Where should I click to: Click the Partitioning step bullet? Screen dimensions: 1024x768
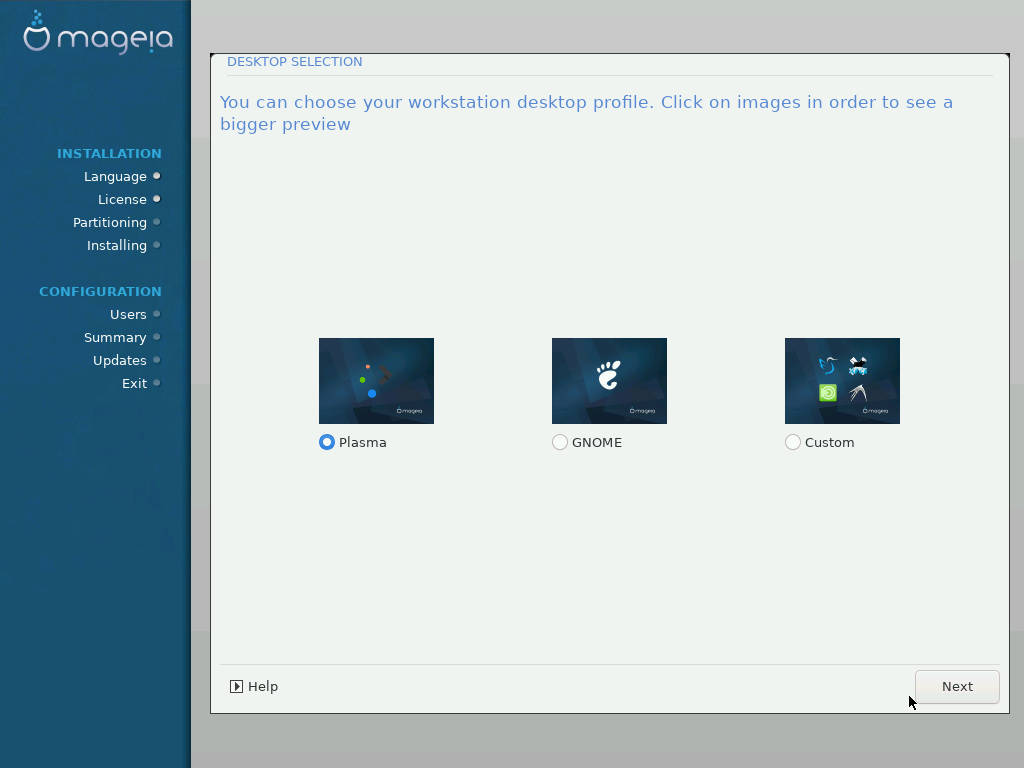pos(157,222)
